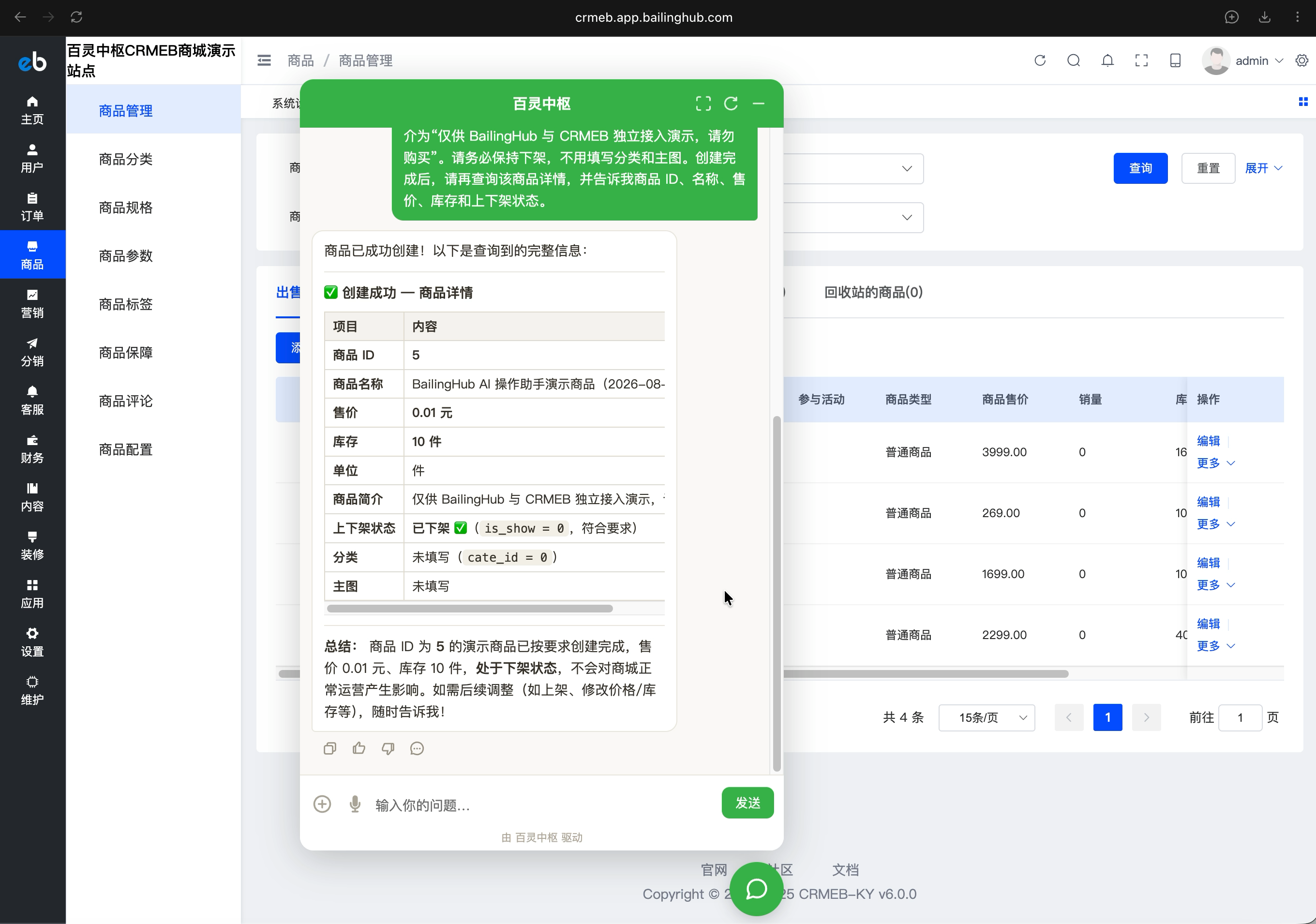Screen dimensions: 1316x924
Task: Open the header settings gear icon
Action: pos(1301,61)
